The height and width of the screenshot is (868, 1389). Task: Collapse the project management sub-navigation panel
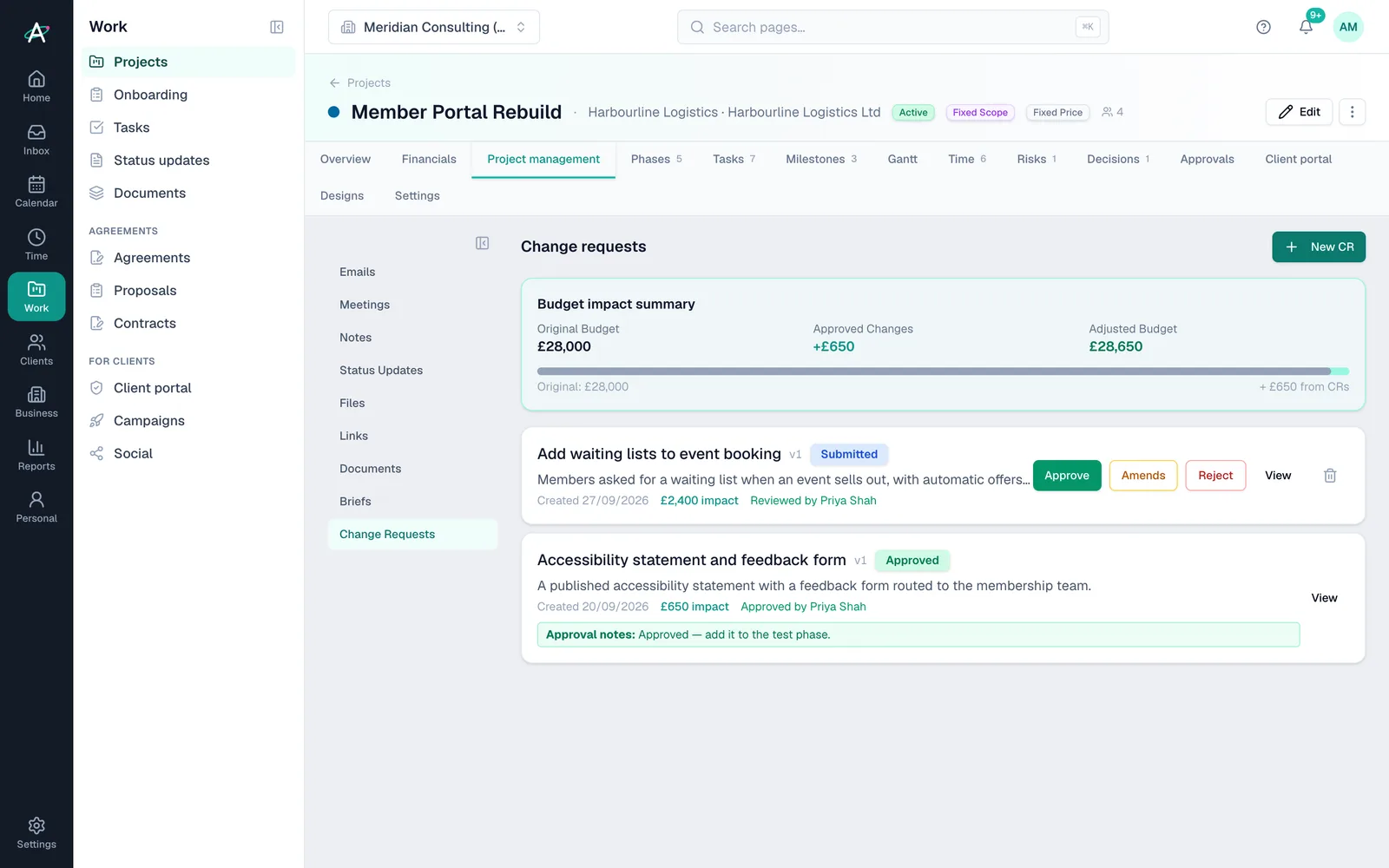click(483, 243)
